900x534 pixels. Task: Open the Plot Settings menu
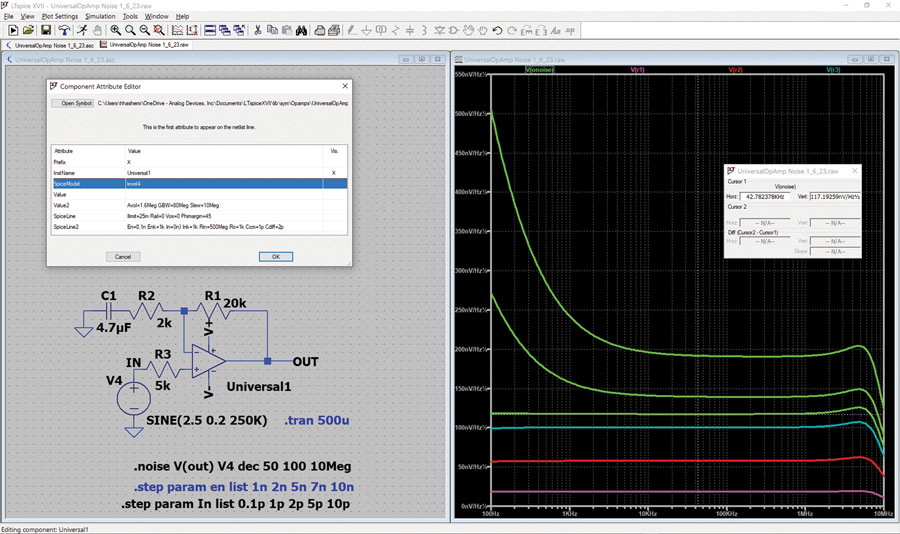[60, 16]
